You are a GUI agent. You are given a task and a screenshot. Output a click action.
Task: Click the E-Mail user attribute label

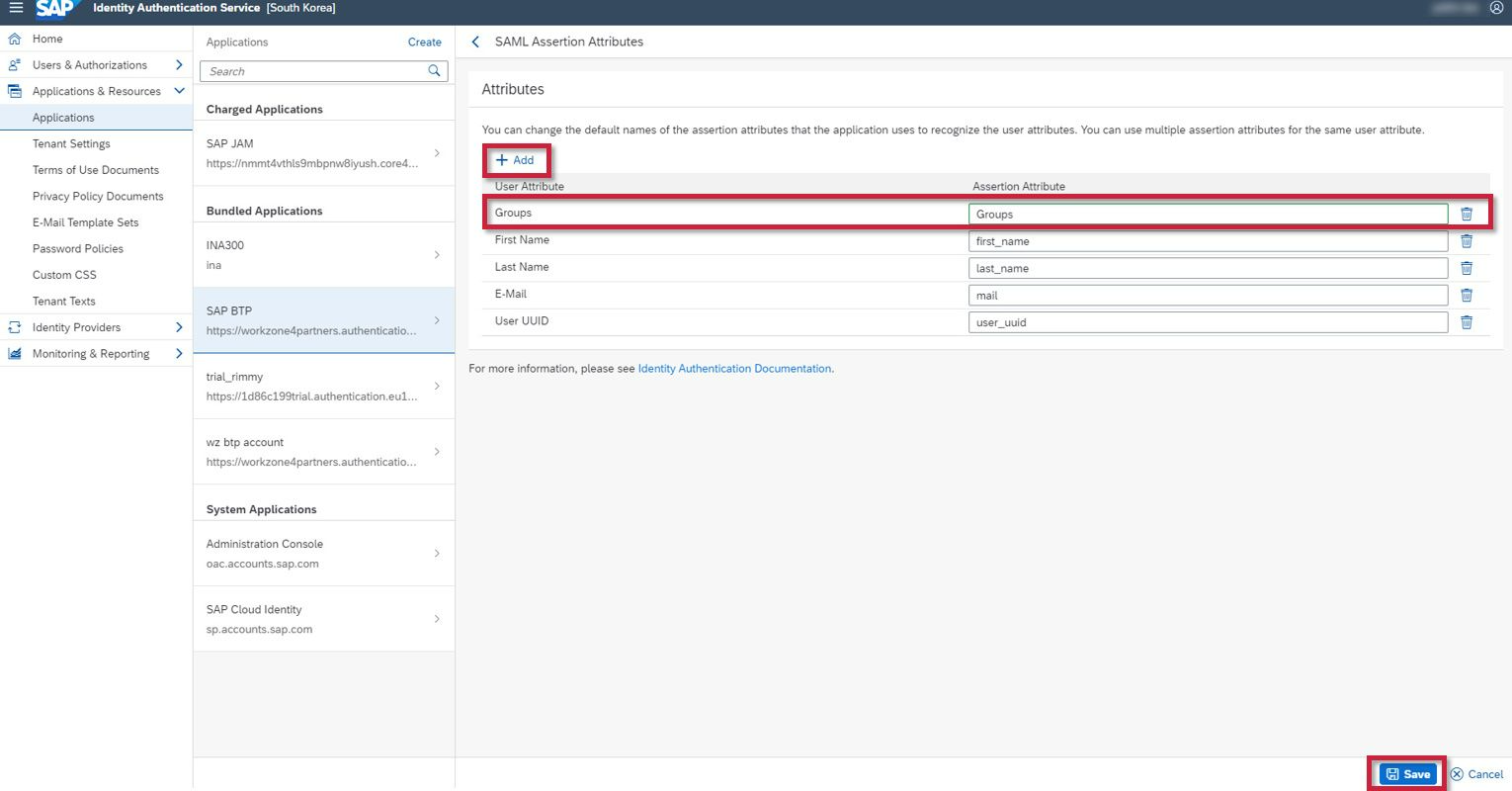511,294
